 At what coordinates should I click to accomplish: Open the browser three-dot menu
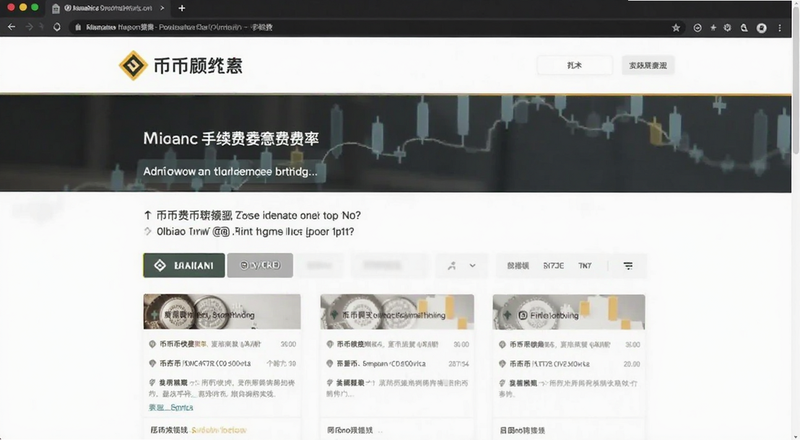click(x=780, y=28)
